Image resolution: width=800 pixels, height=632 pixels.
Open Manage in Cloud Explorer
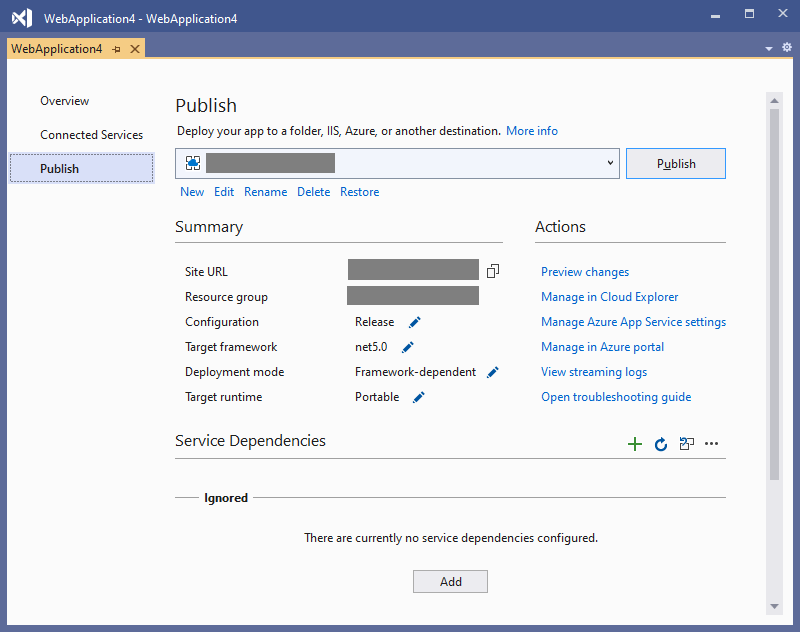click(x=610, y=297)
